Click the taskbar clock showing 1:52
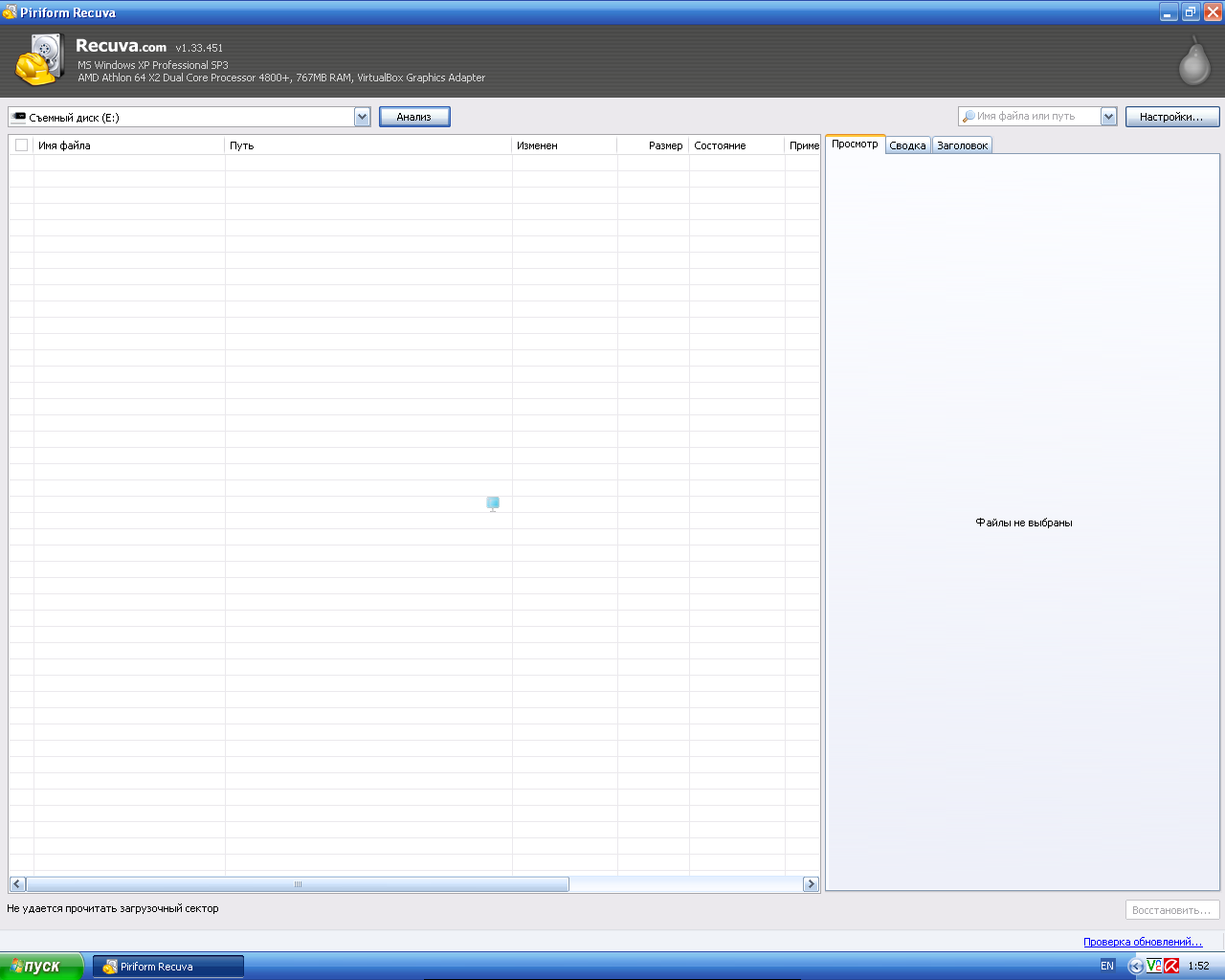The height and width of the screenshot is (980, 1225). pyautogui.click(x=1198, y=966)
